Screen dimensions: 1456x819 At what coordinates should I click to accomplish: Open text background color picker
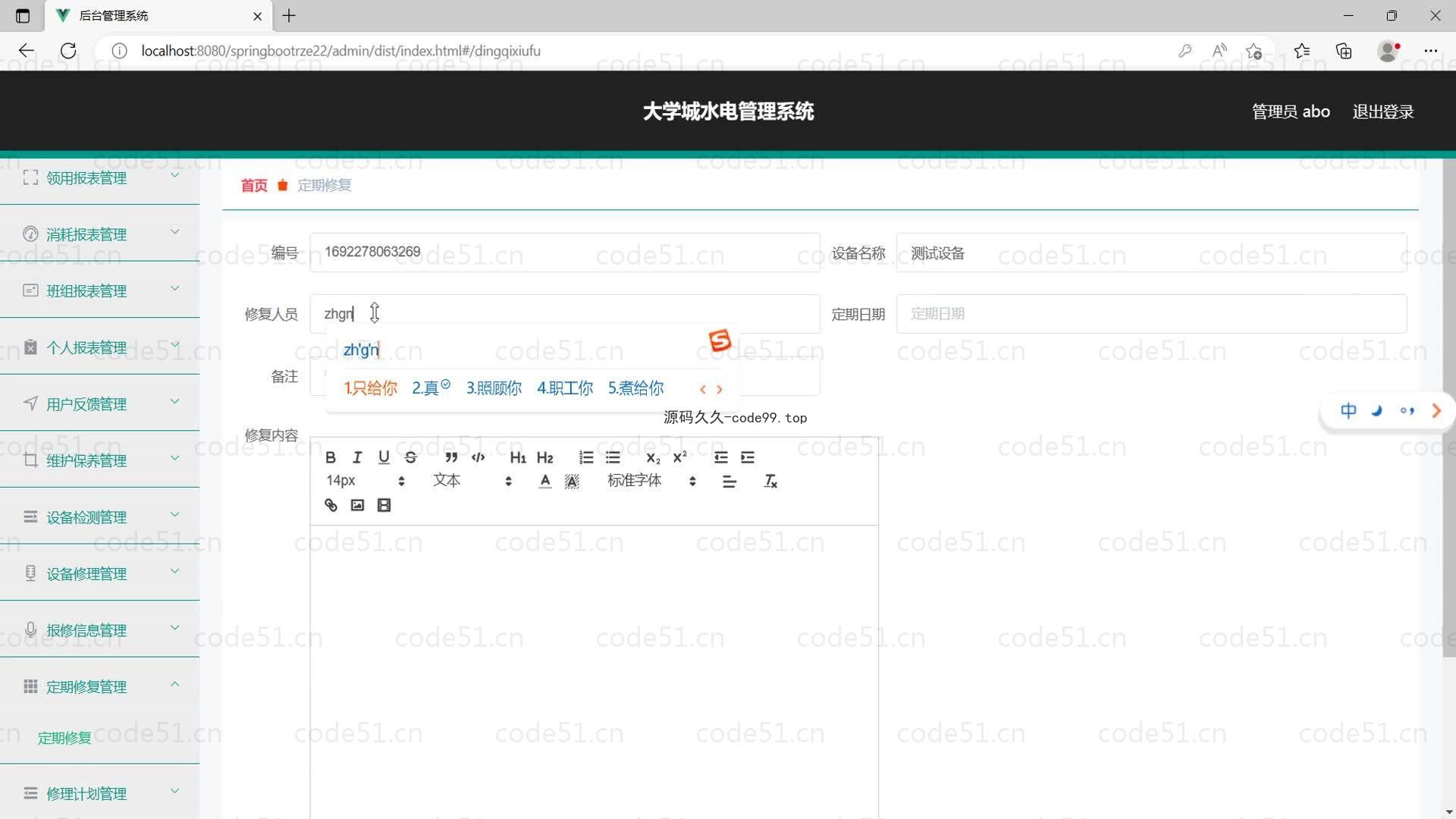pyautogui.click(x=572, y=481)
